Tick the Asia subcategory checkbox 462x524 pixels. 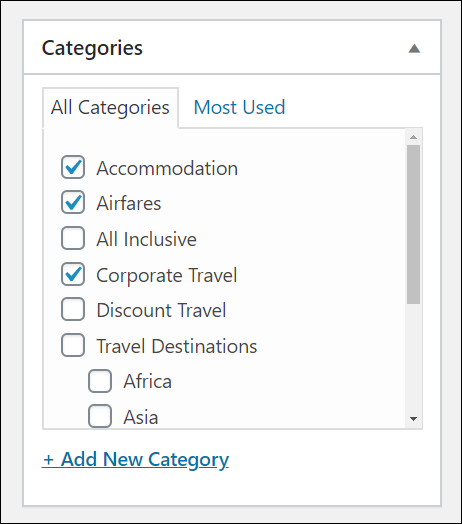100,416
